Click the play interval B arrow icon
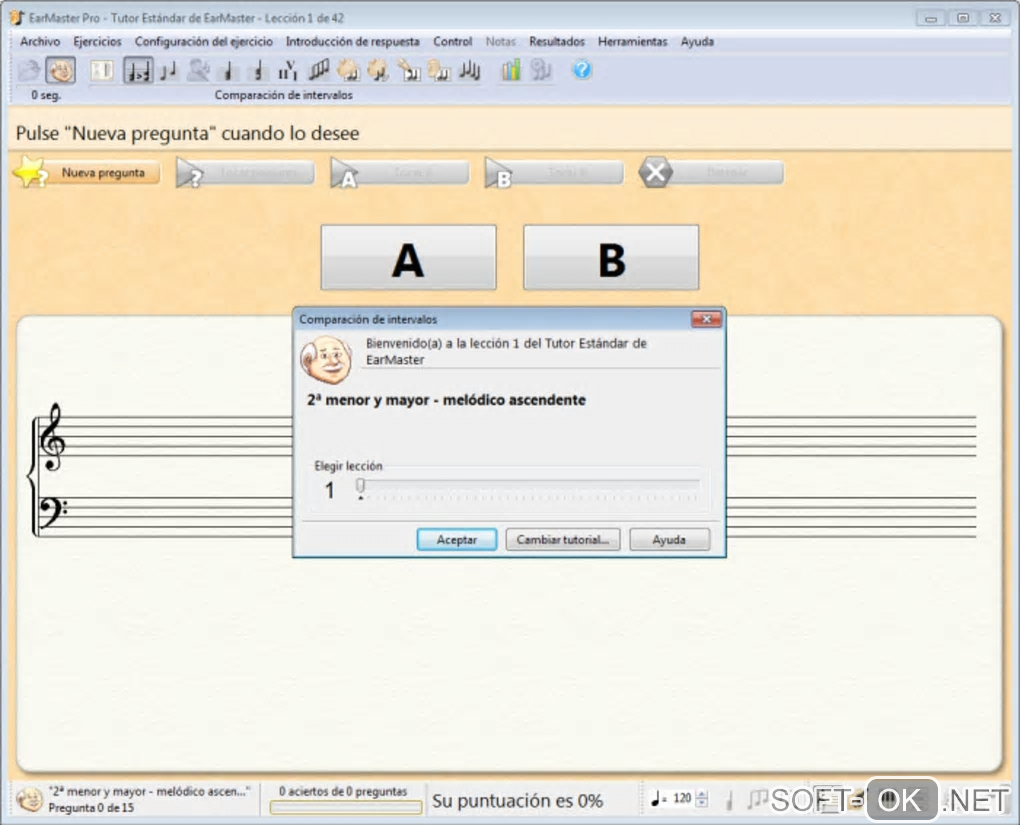1020x825 pixels. pos(499,173)
